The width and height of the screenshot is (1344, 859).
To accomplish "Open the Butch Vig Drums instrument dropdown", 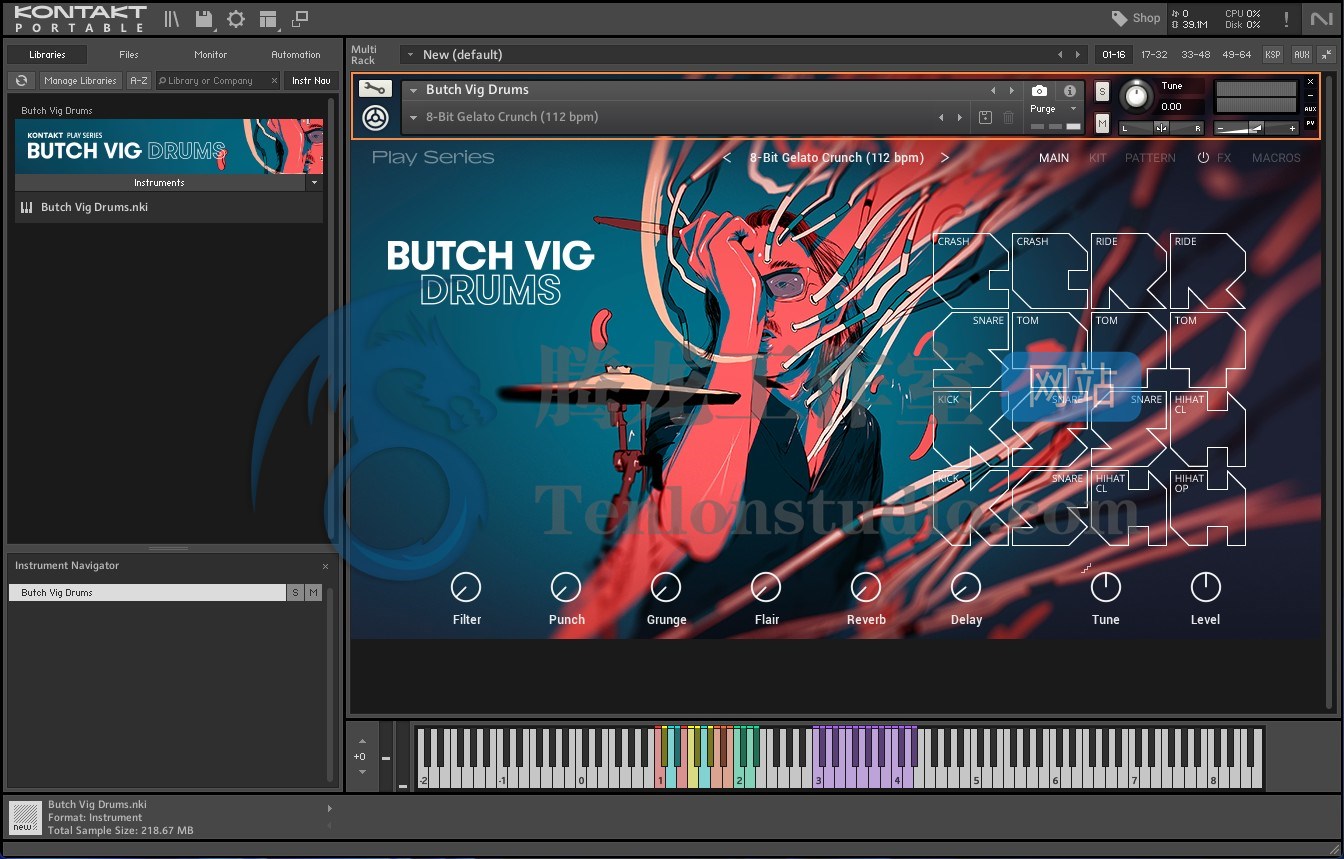I will (413, 90).
